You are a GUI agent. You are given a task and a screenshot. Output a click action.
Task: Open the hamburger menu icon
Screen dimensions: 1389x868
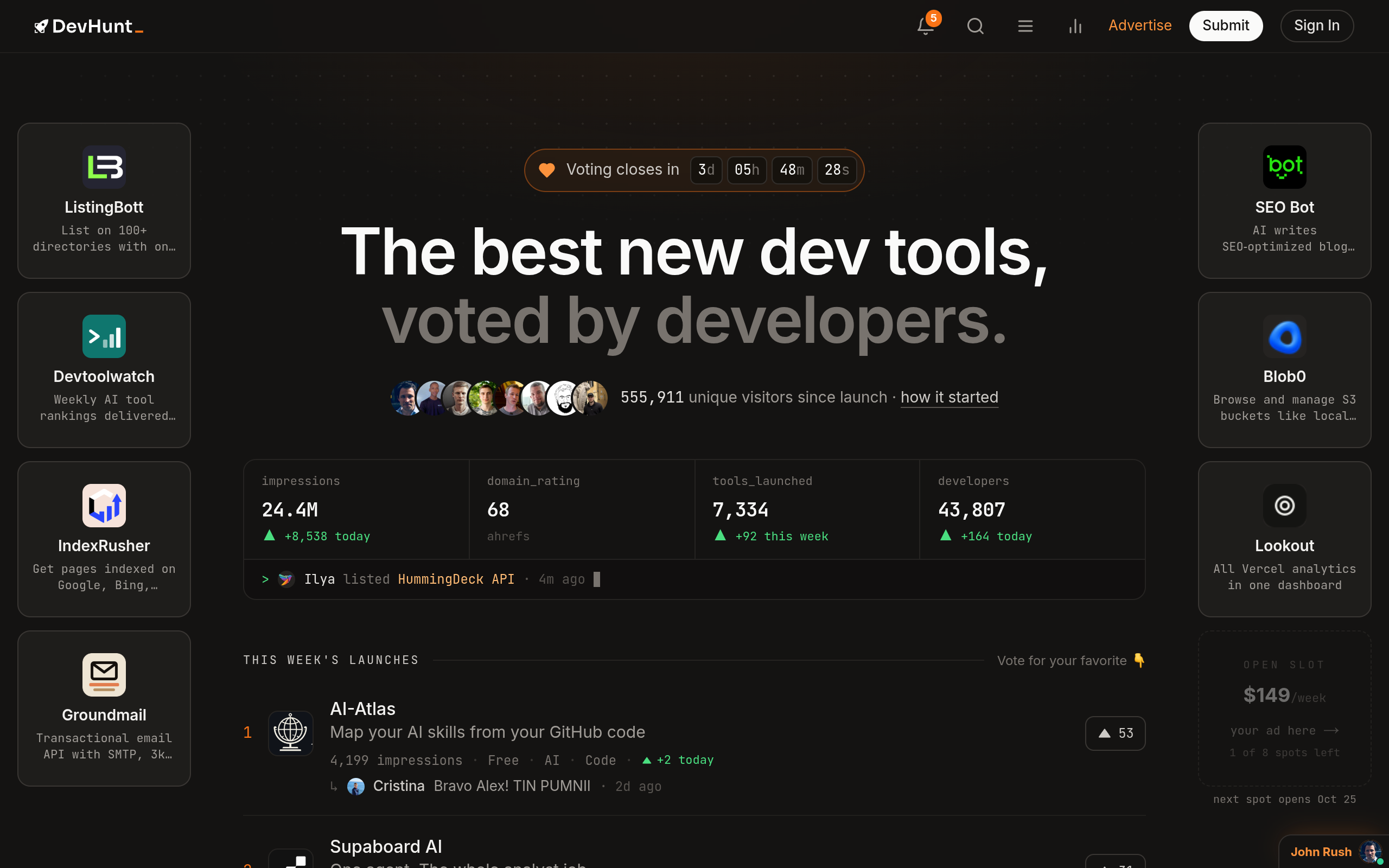[x=1025, y=26]
